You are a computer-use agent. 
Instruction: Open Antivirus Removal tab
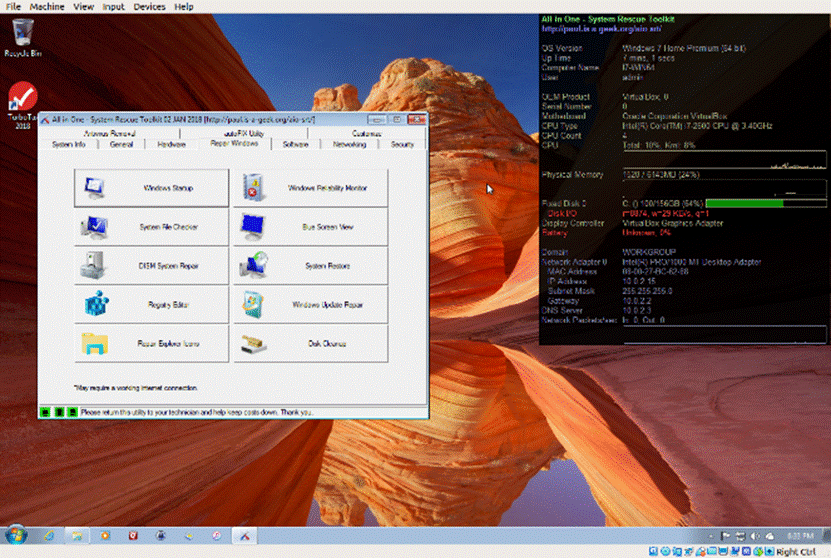pos(110,134)
